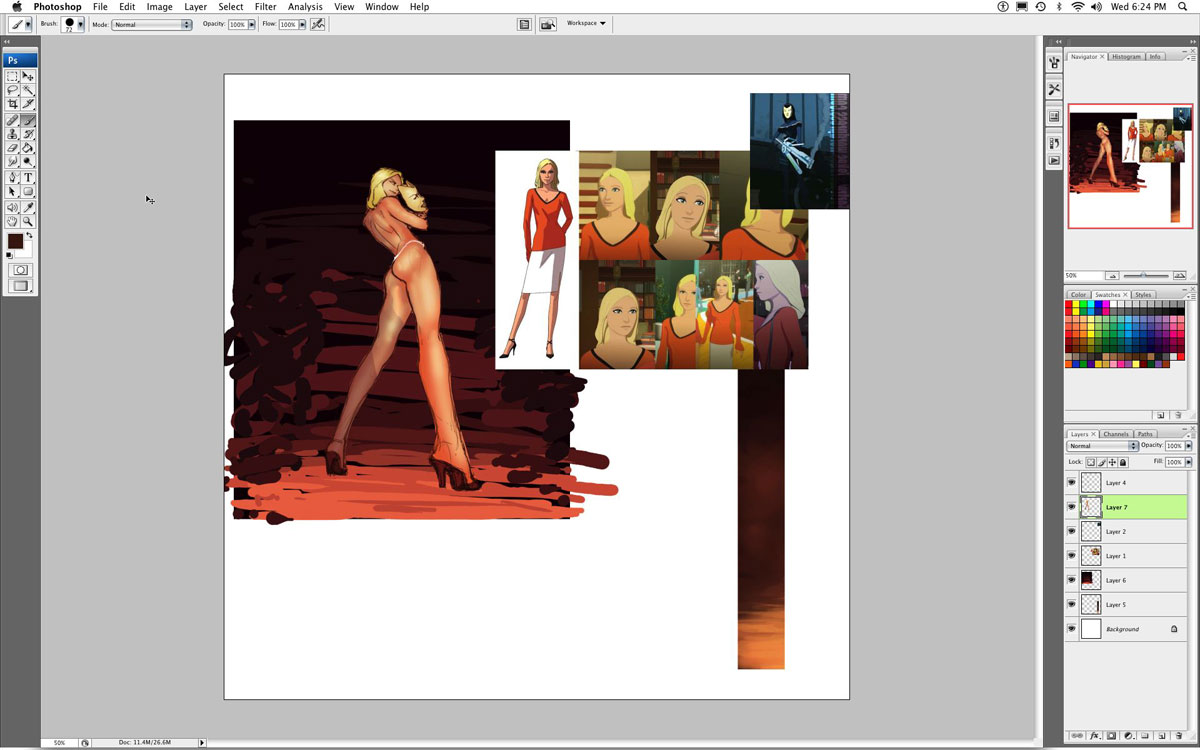Select Layer 6 in the Layers panel
Screen dimensions: 1200x750
[1115, 580]
